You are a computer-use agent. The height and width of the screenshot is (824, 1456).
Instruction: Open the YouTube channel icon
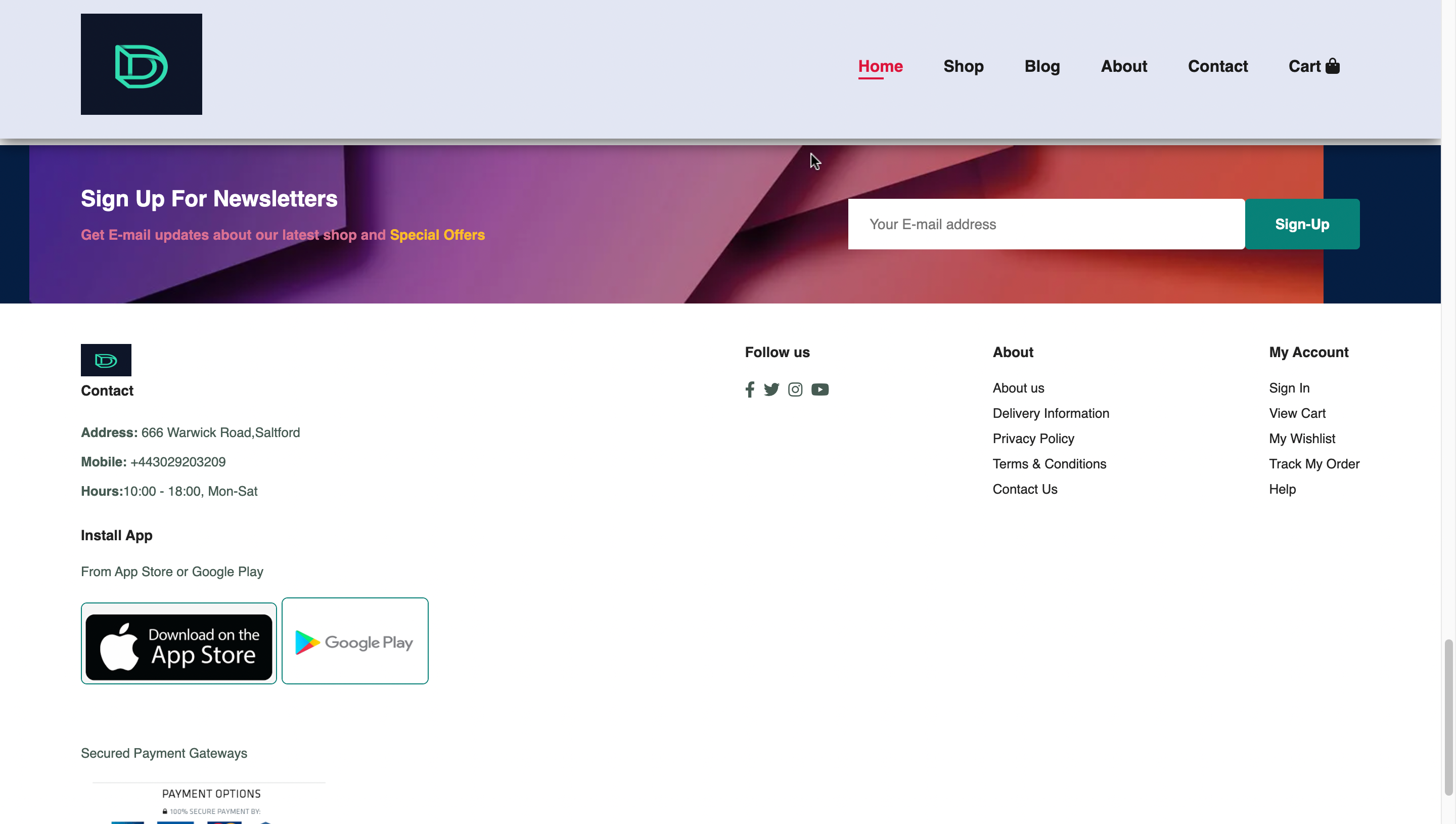(x=820, y=389)
